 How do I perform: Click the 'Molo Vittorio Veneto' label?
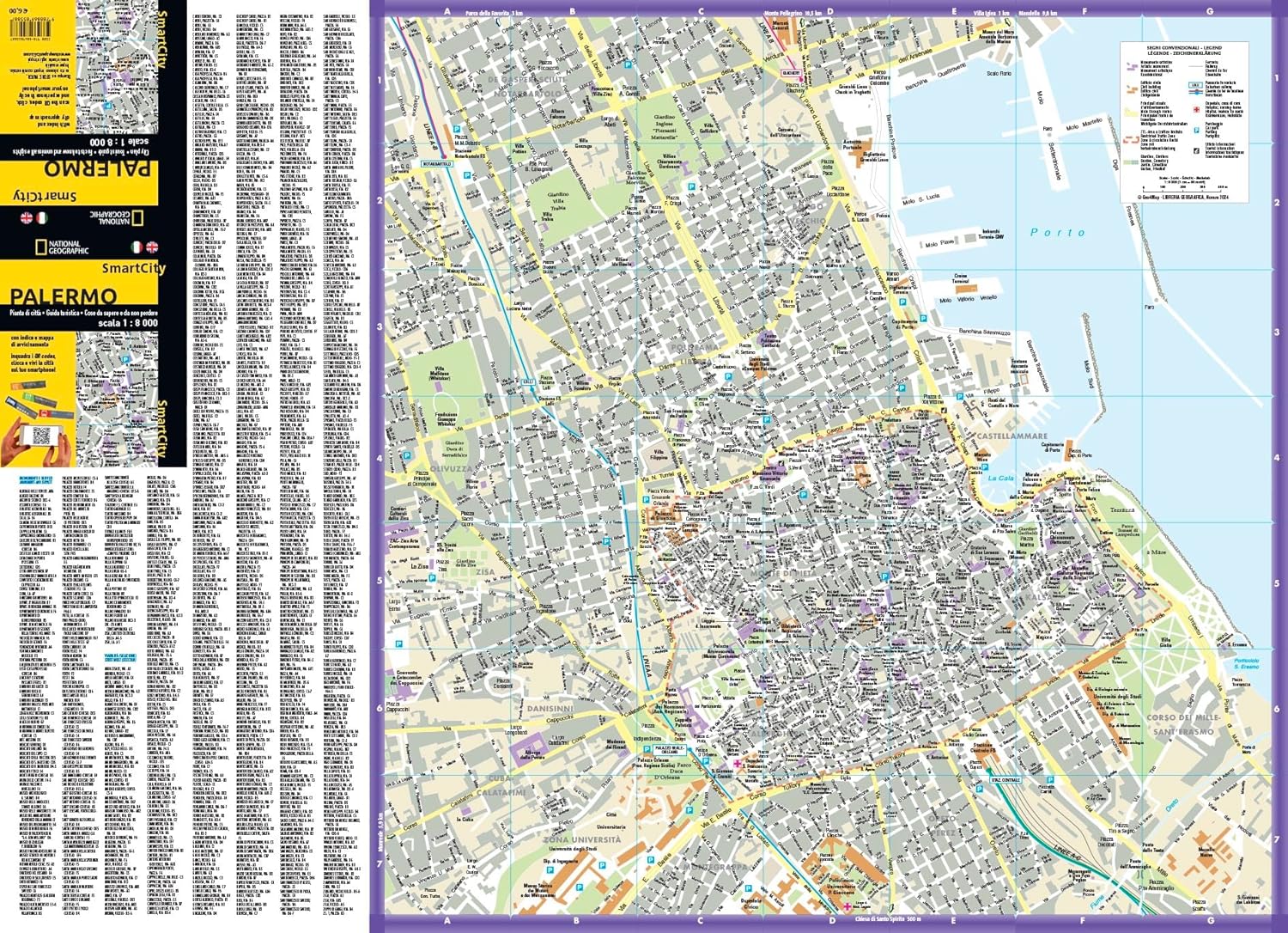coord(968,300)
